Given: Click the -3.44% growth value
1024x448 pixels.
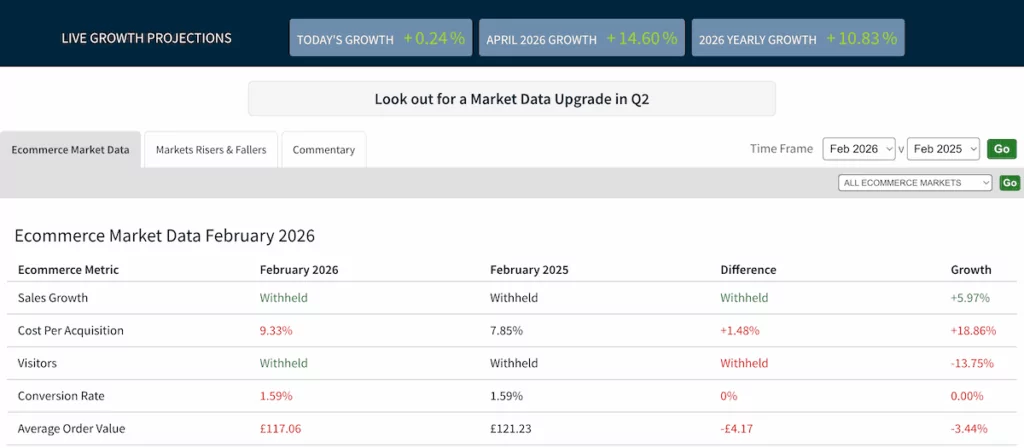Looking at the screenshot, I should [x=969, y=429].
